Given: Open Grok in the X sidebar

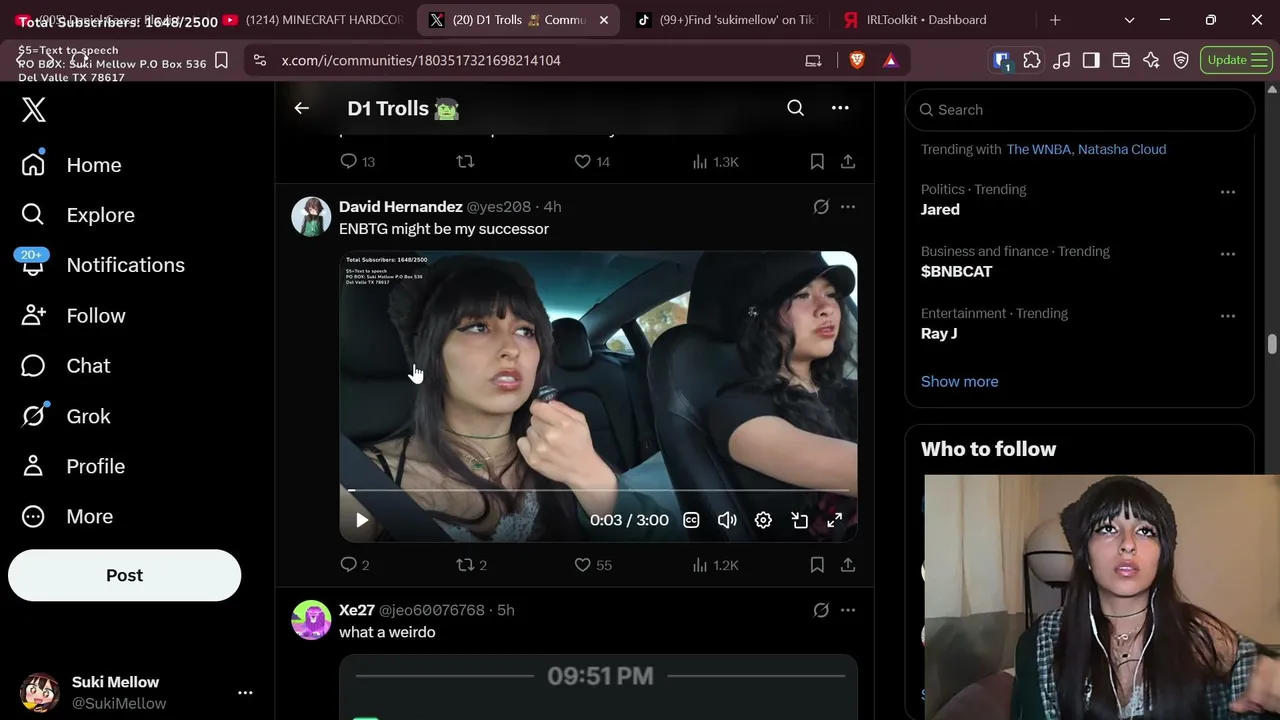Looking at the screenshot, I should (66, 416).
